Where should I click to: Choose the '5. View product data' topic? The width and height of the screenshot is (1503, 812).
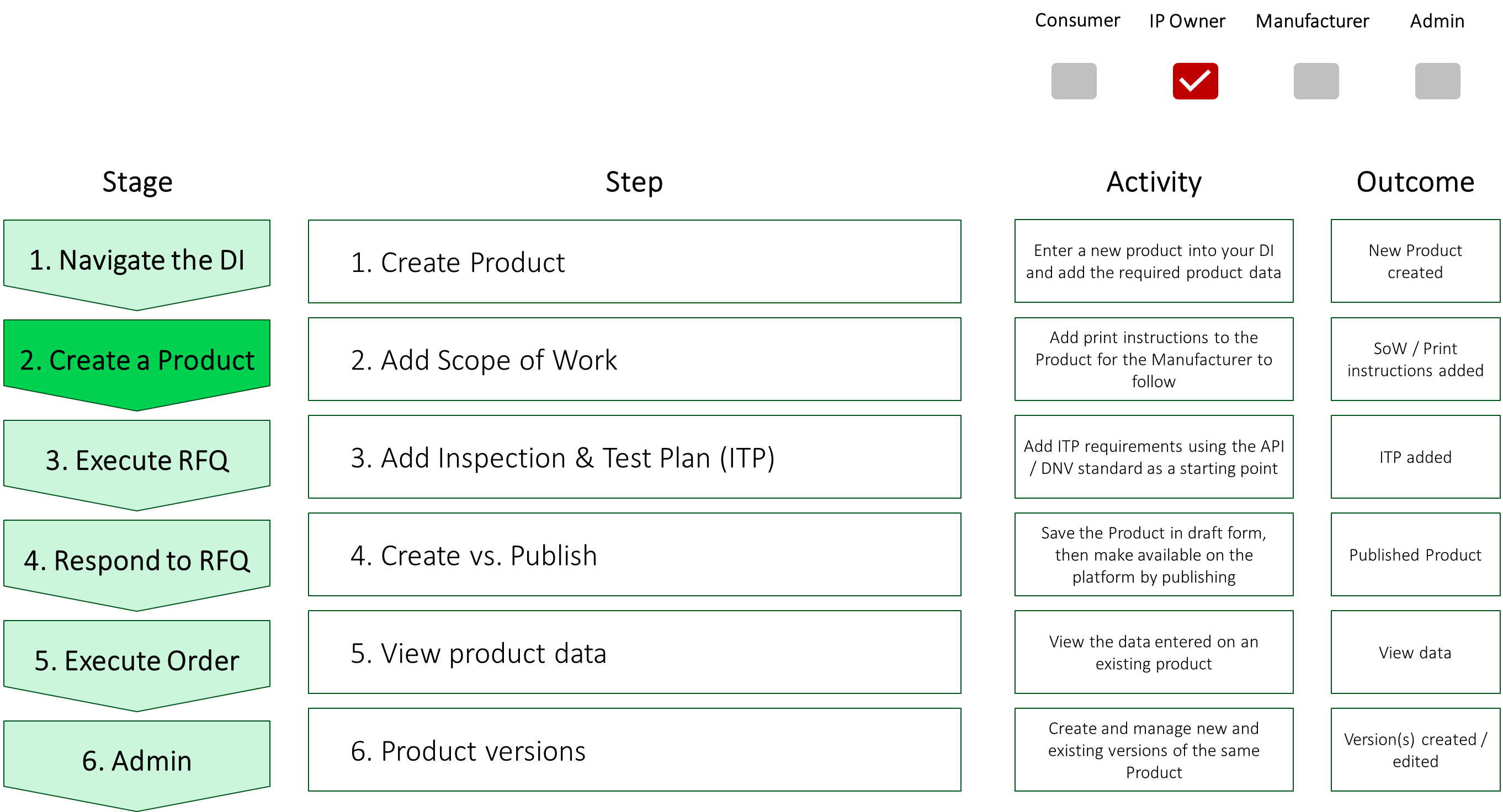(x=634, y=652)
